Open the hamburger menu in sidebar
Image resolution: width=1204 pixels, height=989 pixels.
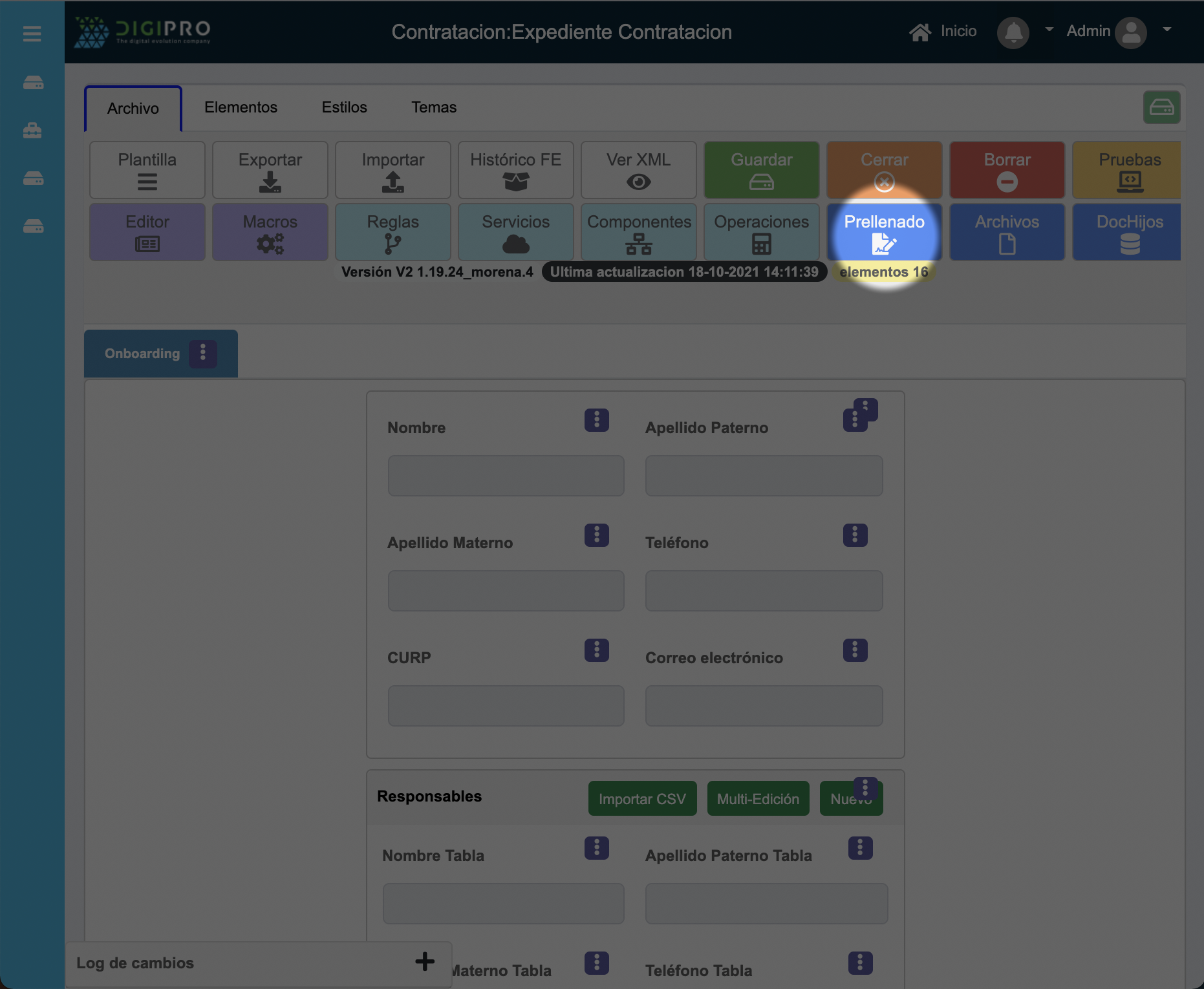tap(32, 34)
